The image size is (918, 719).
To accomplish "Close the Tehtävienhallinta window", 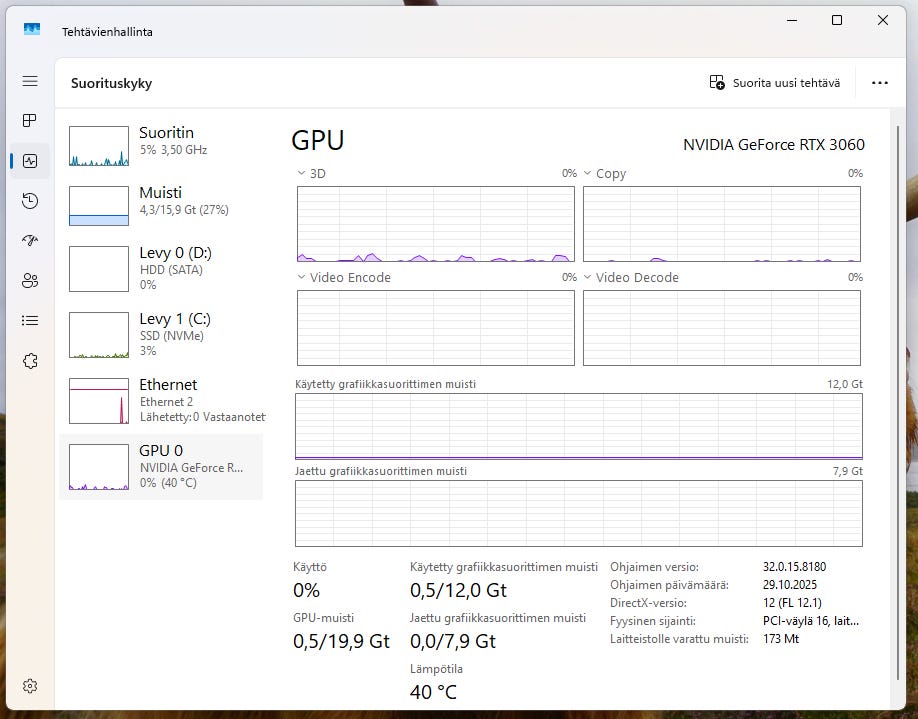I will click(883, 20).
